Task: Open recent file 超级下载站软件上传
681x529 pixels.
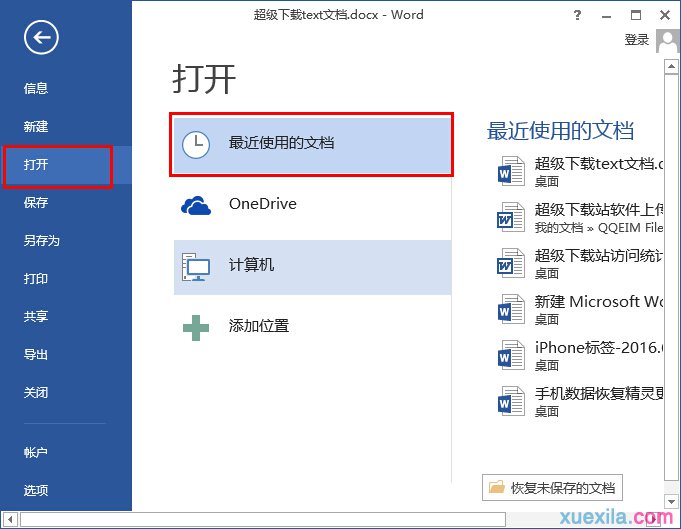Action: click(579, 217)
